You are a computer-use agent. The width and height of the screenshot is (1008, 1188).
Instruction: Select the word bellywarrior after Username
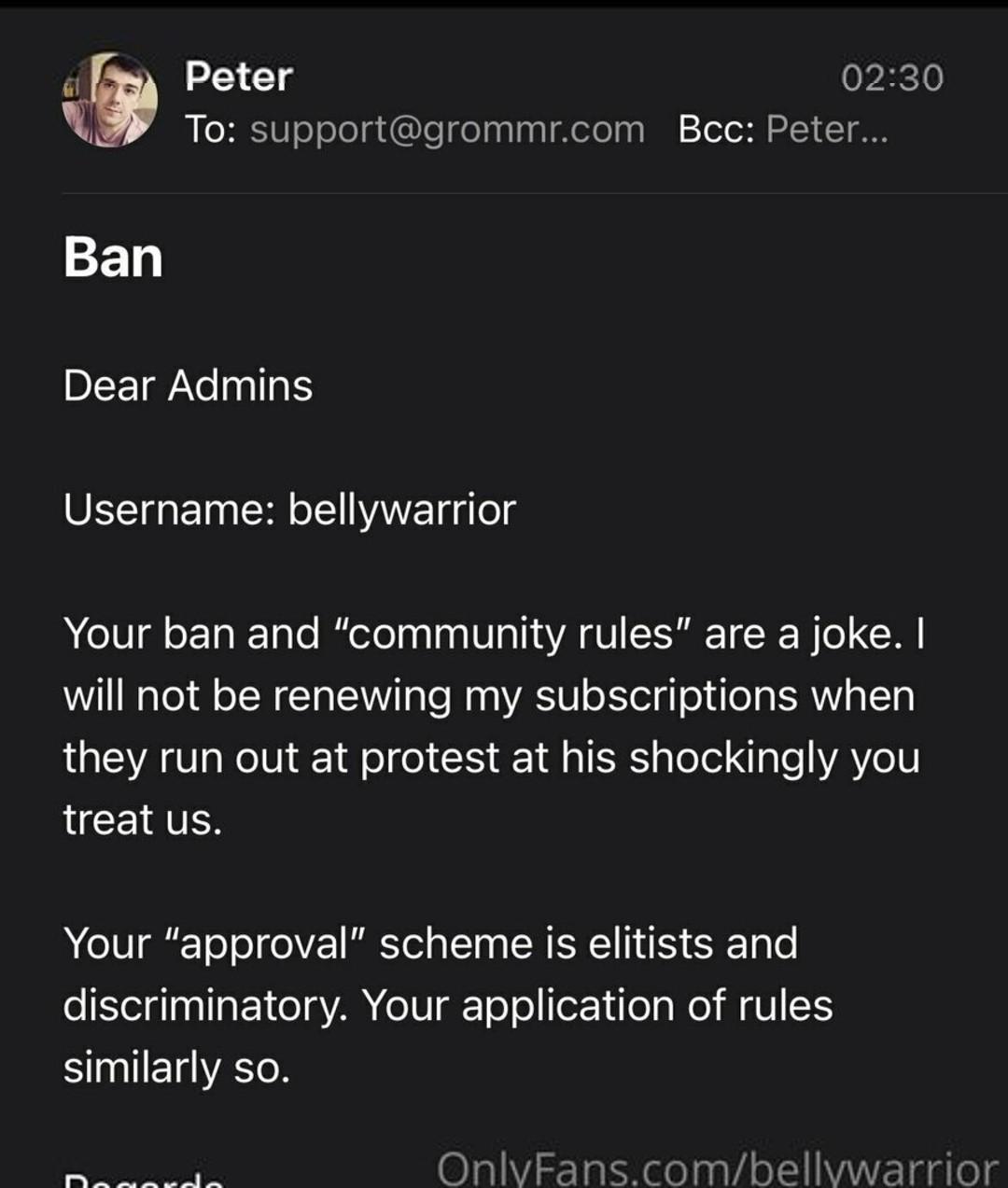coord(401,510)
